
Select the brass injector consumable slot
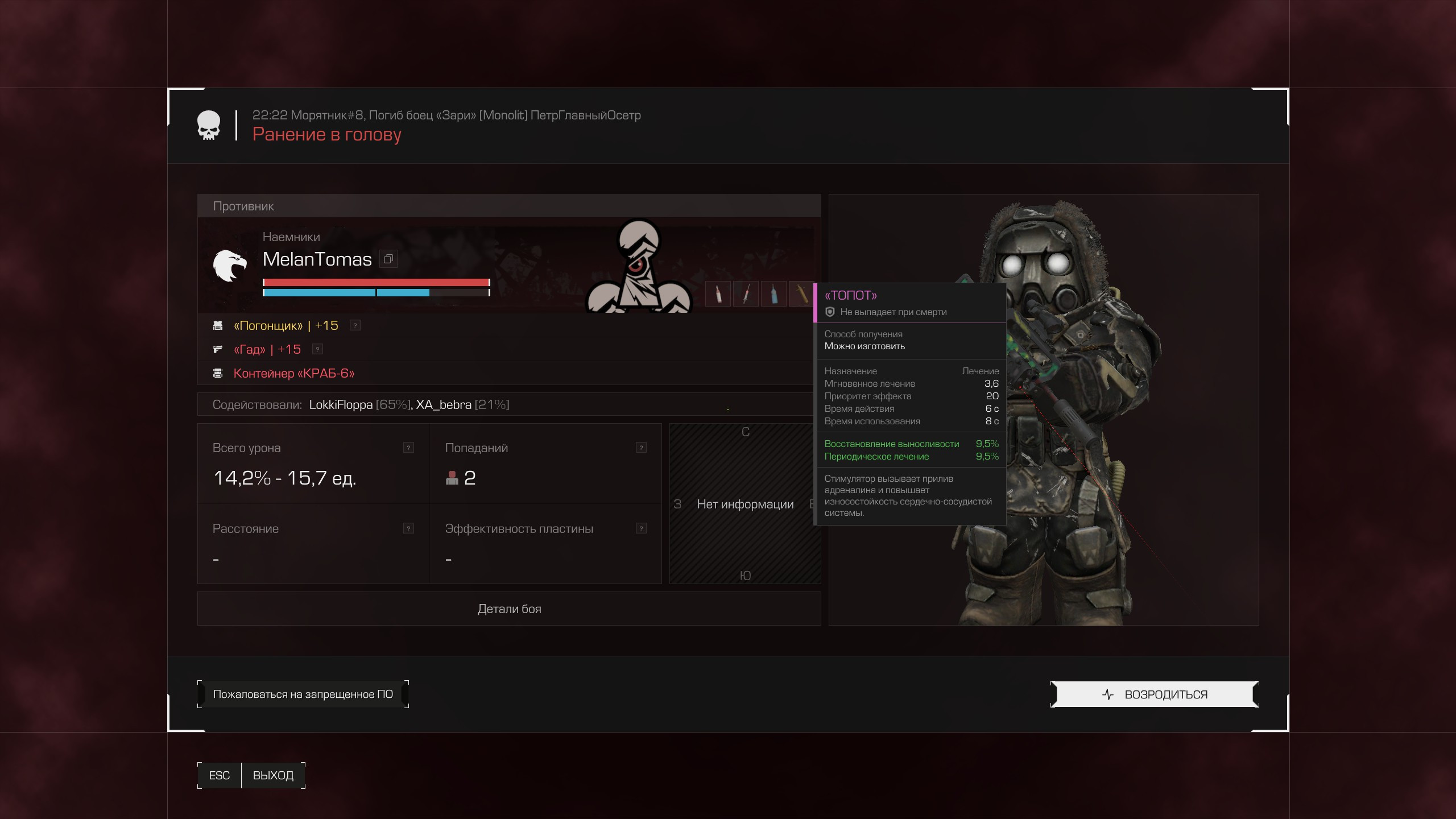click(801, 294)
